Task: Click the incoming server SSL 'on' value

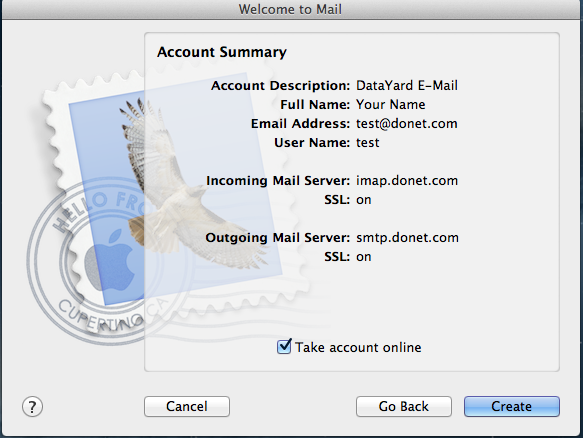Action: [x=364, y=200]
